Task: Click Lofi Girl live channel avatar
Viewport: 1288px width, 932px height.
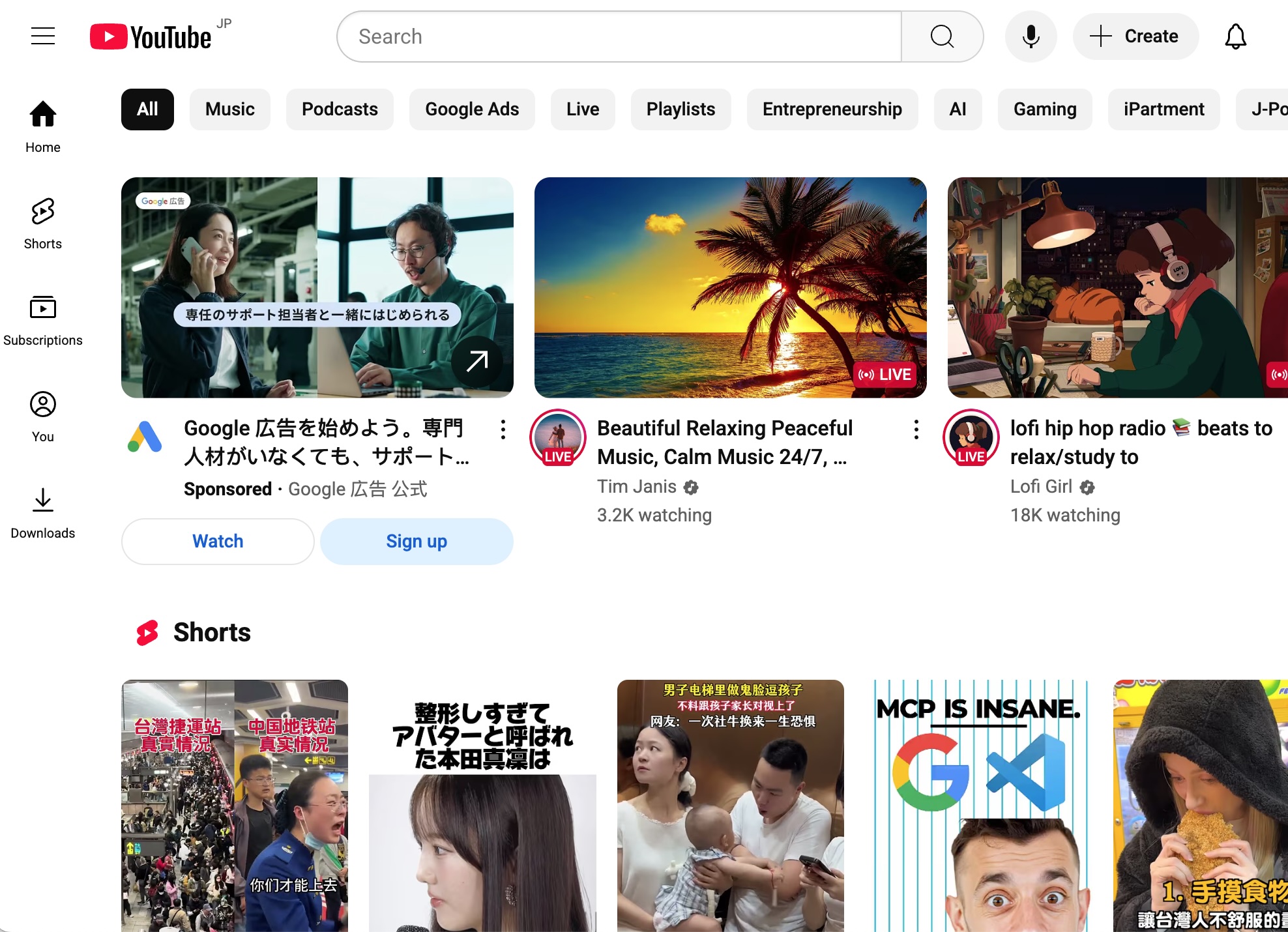Action: (x=971, y=437)
